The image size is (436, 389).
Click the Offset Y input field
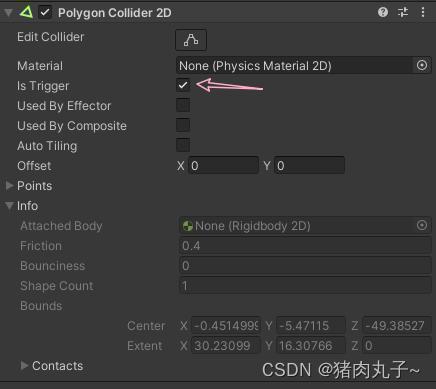point(309,165)
